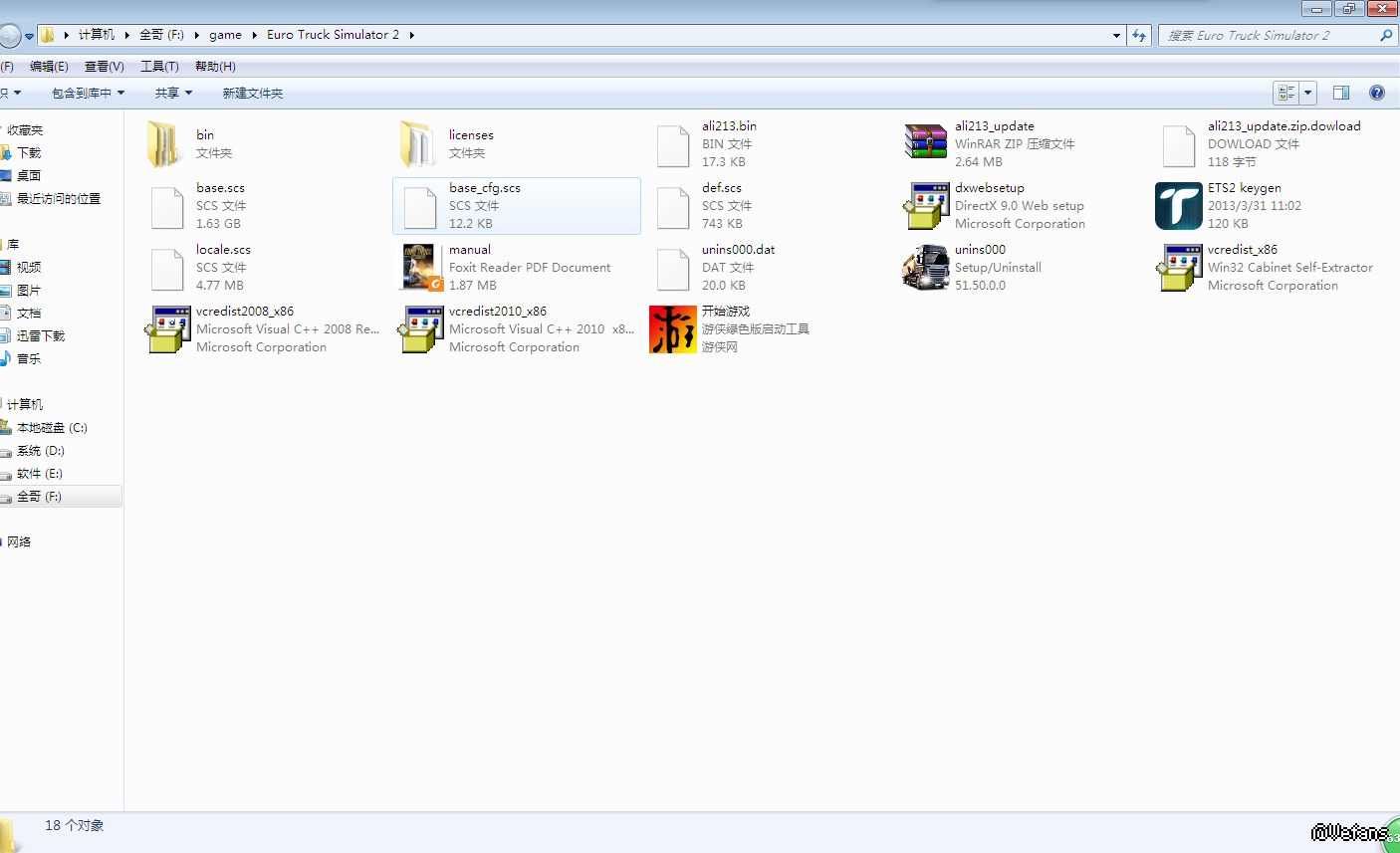Expand the address bar history dropdown
This screenshot has height=853, width=1400.
1116,35
